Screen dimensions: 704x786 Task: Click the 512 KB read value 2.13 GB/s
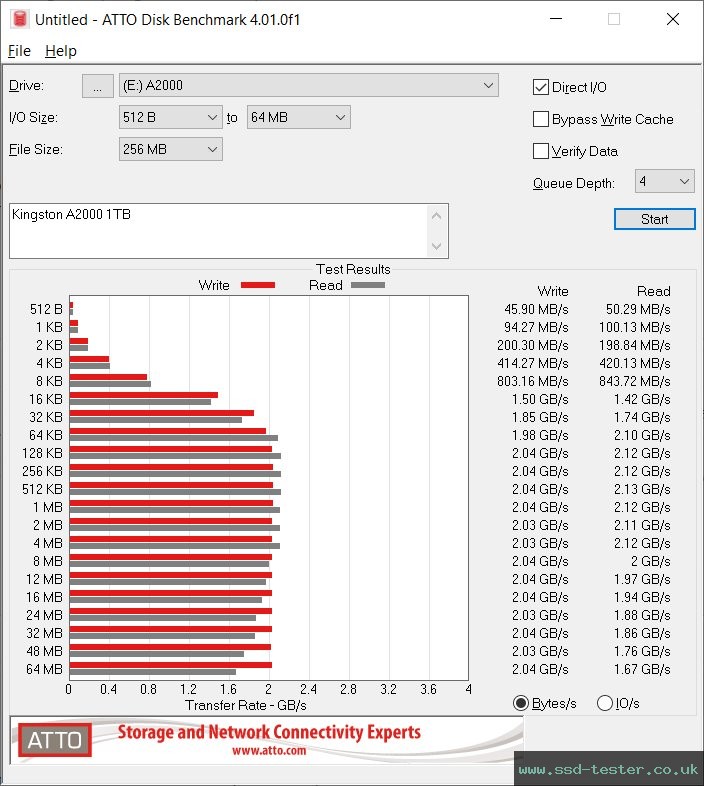(642, 489)
